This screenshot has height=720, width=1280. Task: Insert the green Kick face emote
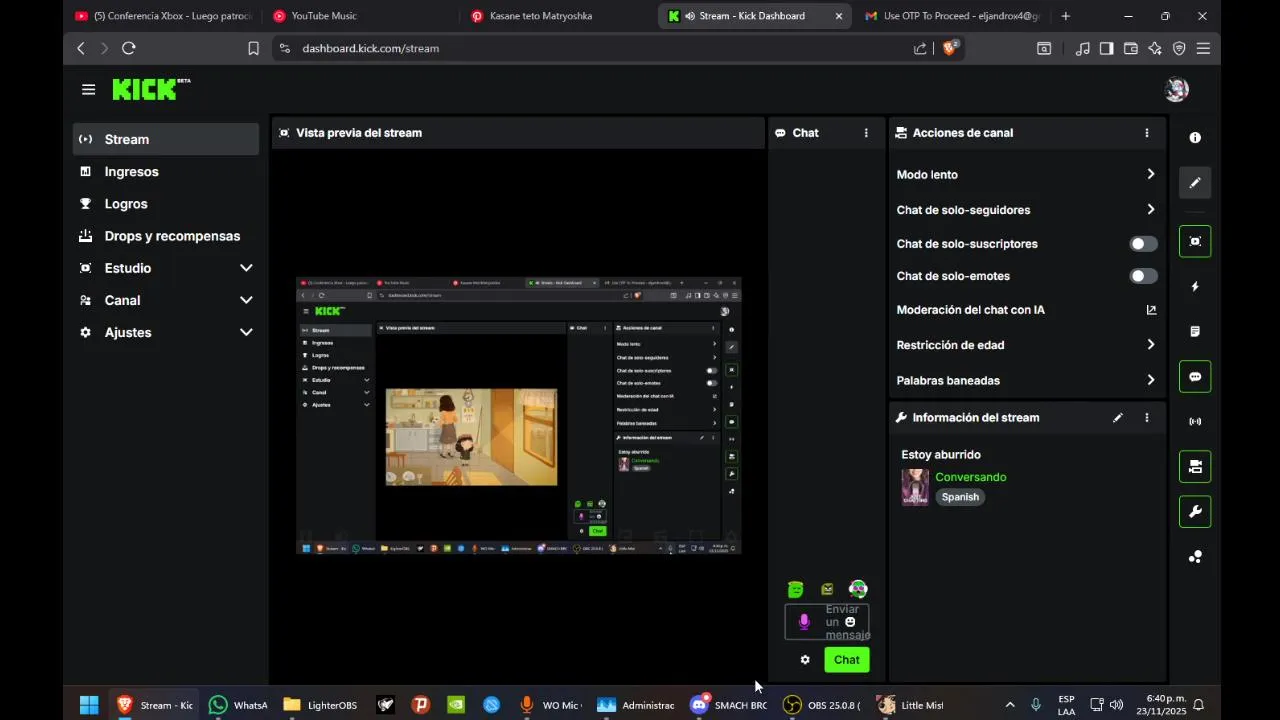(795, 590)
